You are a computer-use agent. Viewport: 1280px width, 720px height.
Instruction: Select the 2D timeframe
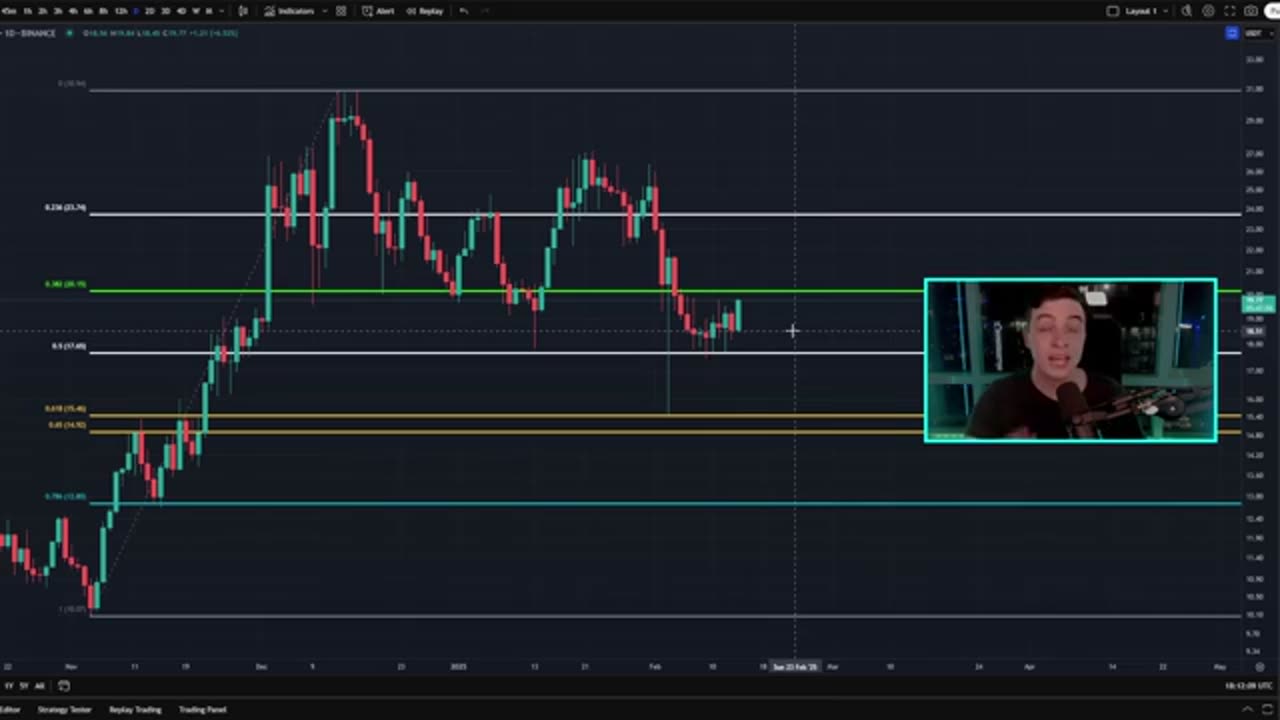(x=149, y=11)
